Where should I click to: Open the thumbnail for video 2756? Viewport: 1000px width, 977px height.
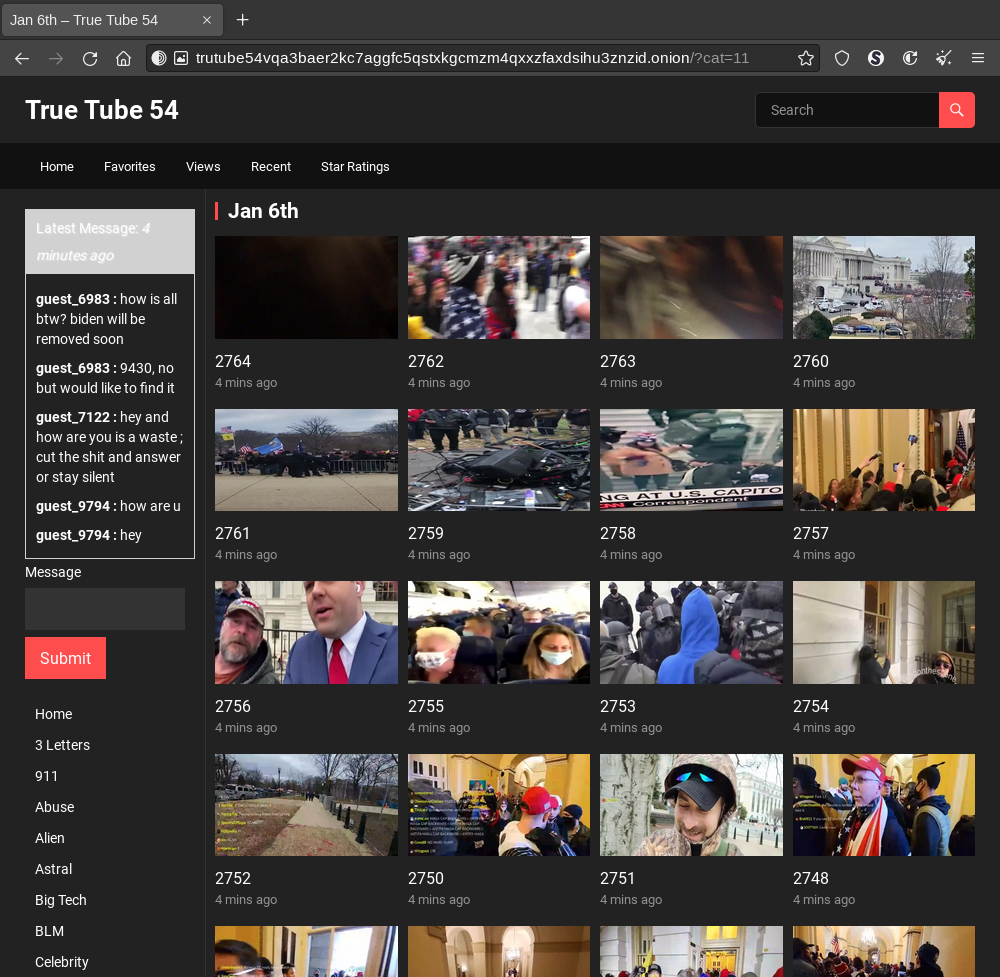(306, 633)
